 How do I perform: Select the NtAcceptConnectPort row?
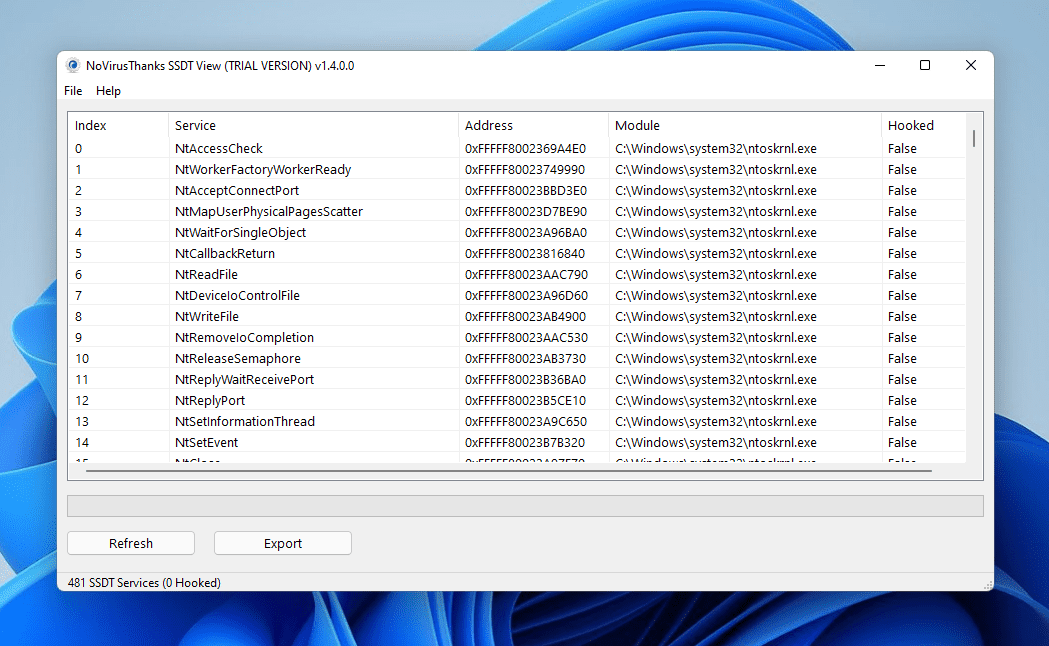(516, 191)
